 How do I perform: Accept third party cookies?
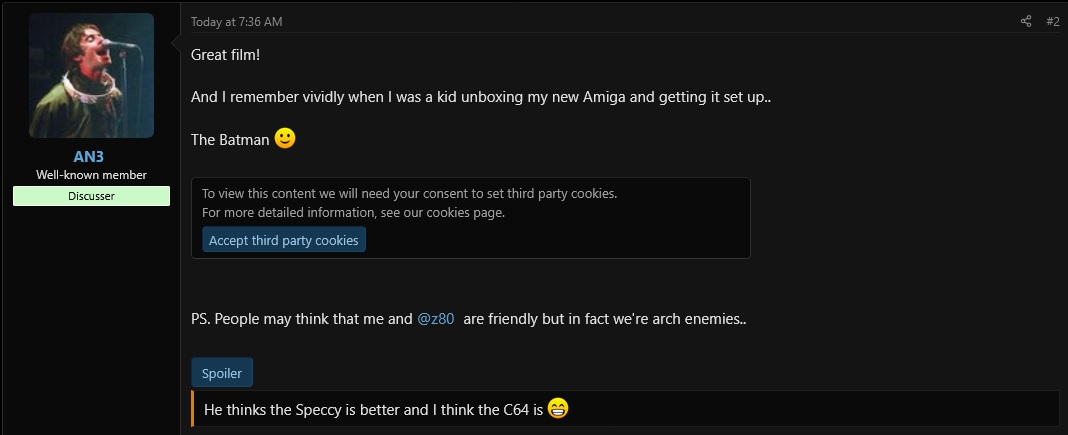[x=284, y=240]
